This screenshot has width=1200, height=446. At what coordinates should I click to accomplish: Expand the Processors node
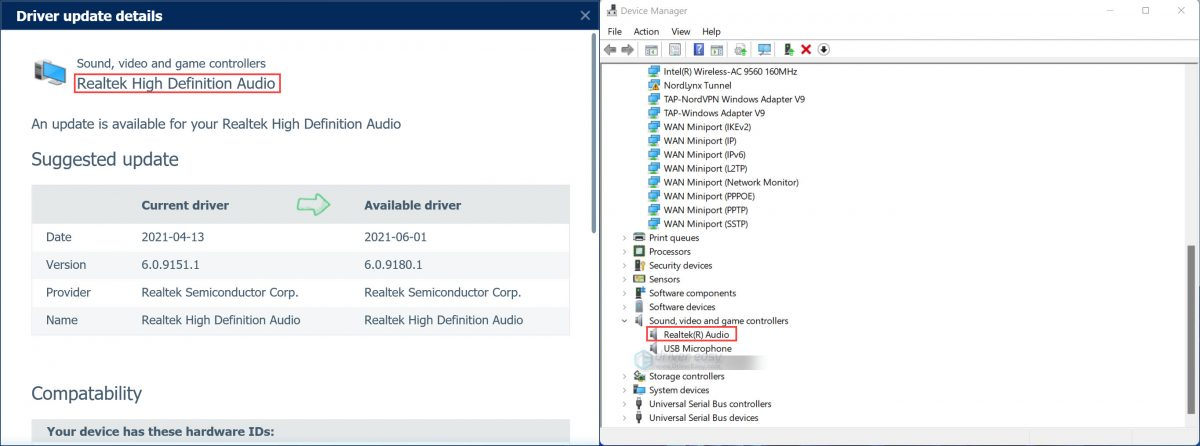click(x=625, y=252)
